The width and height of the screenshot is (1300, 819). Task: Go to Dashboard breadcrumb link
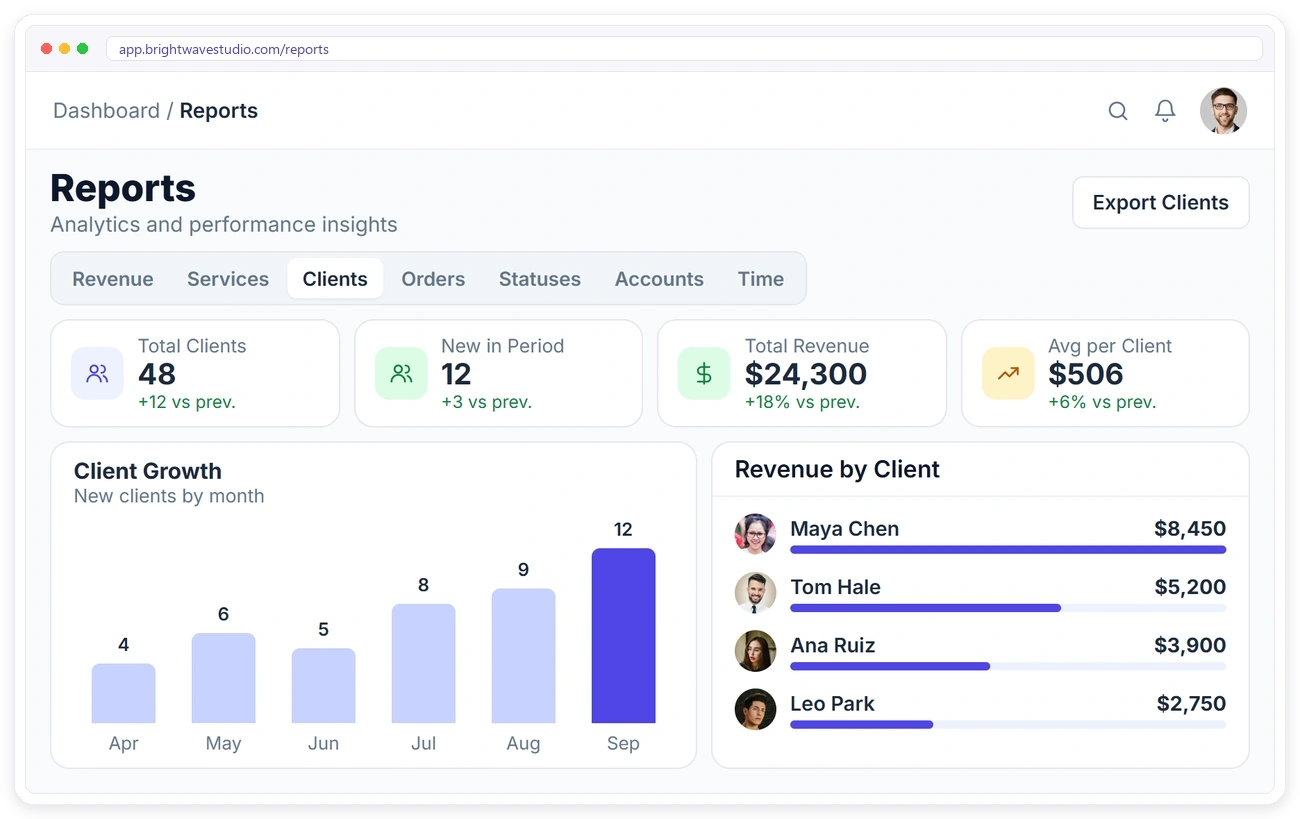[x=106, y=111]
